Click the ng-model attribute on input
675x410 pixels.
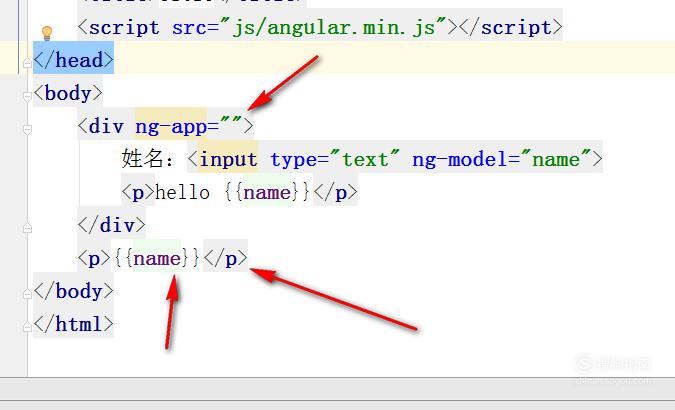pos(460,160)
